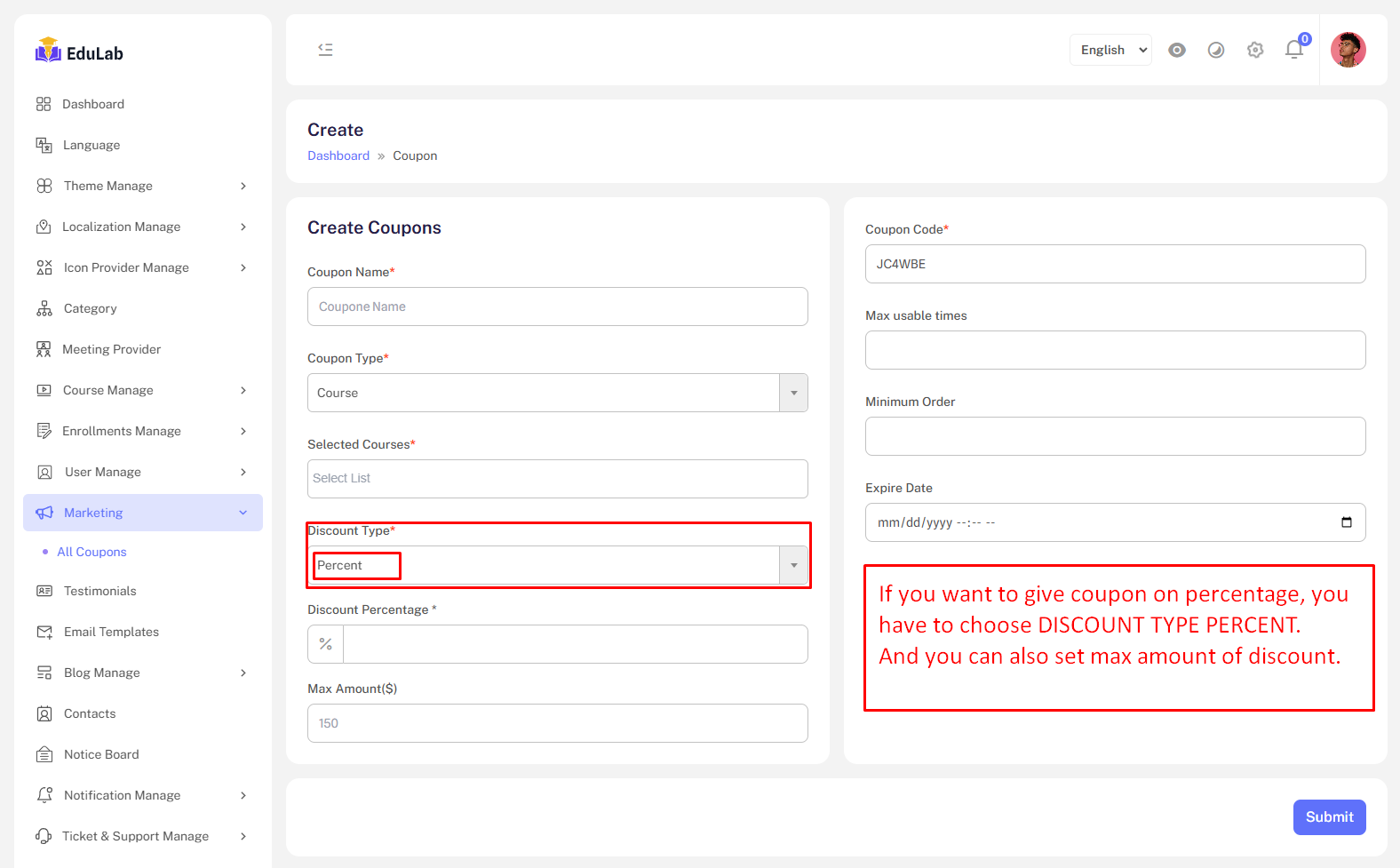Open settings gear icon in header
Screen dimensions: 1400x868
click(1255, 50)
